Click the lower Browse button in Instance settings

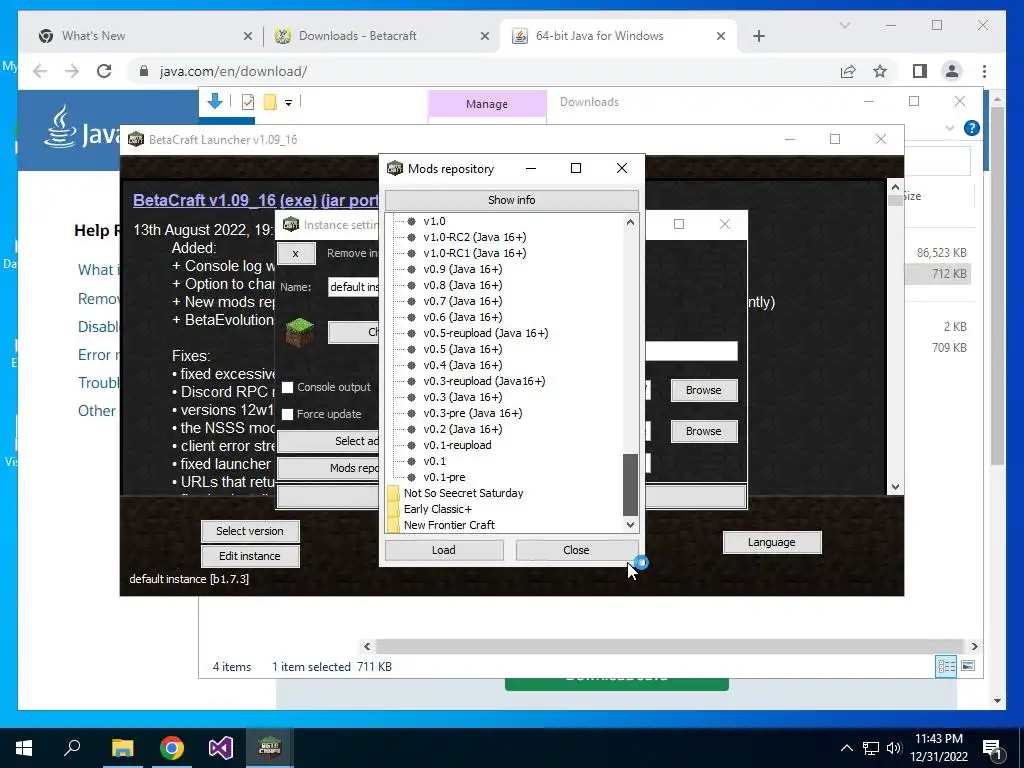[703, 431]
